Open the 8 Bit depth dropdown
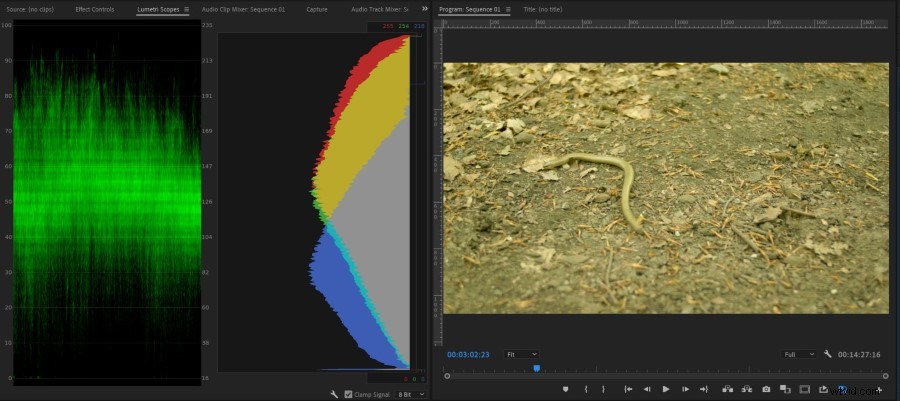 411,395
